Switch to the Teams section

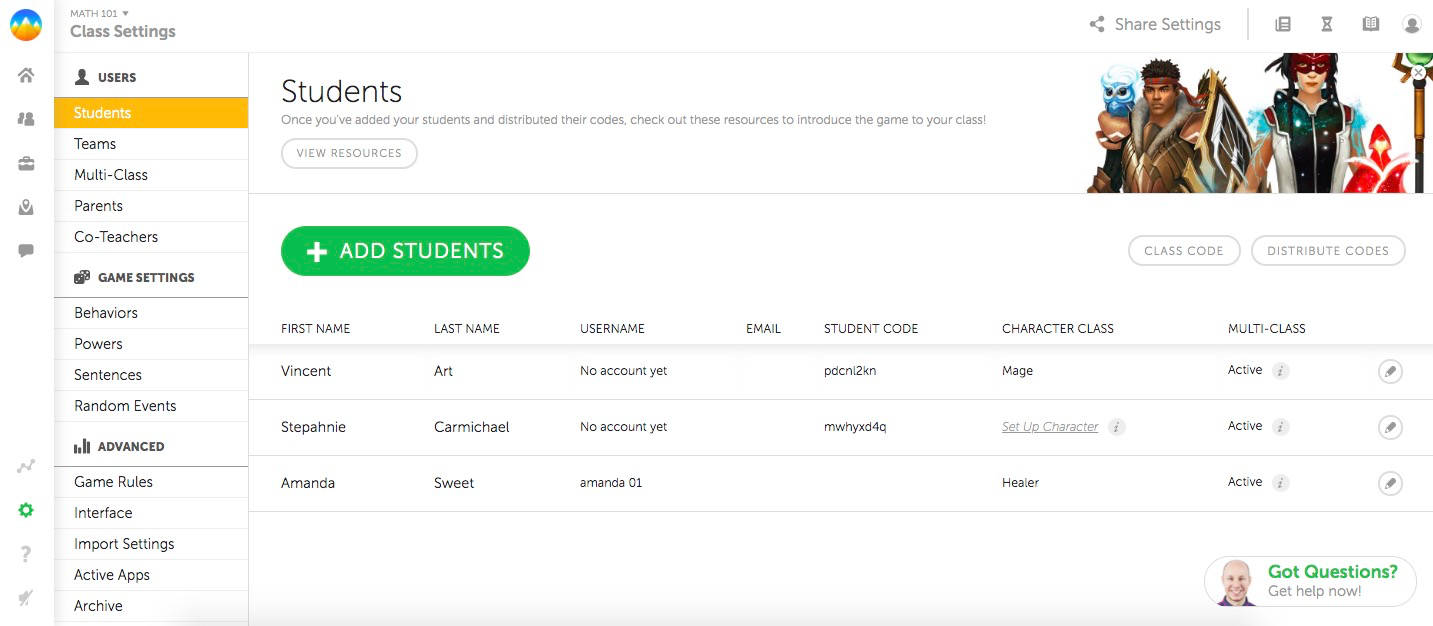[x=95, y=143]
